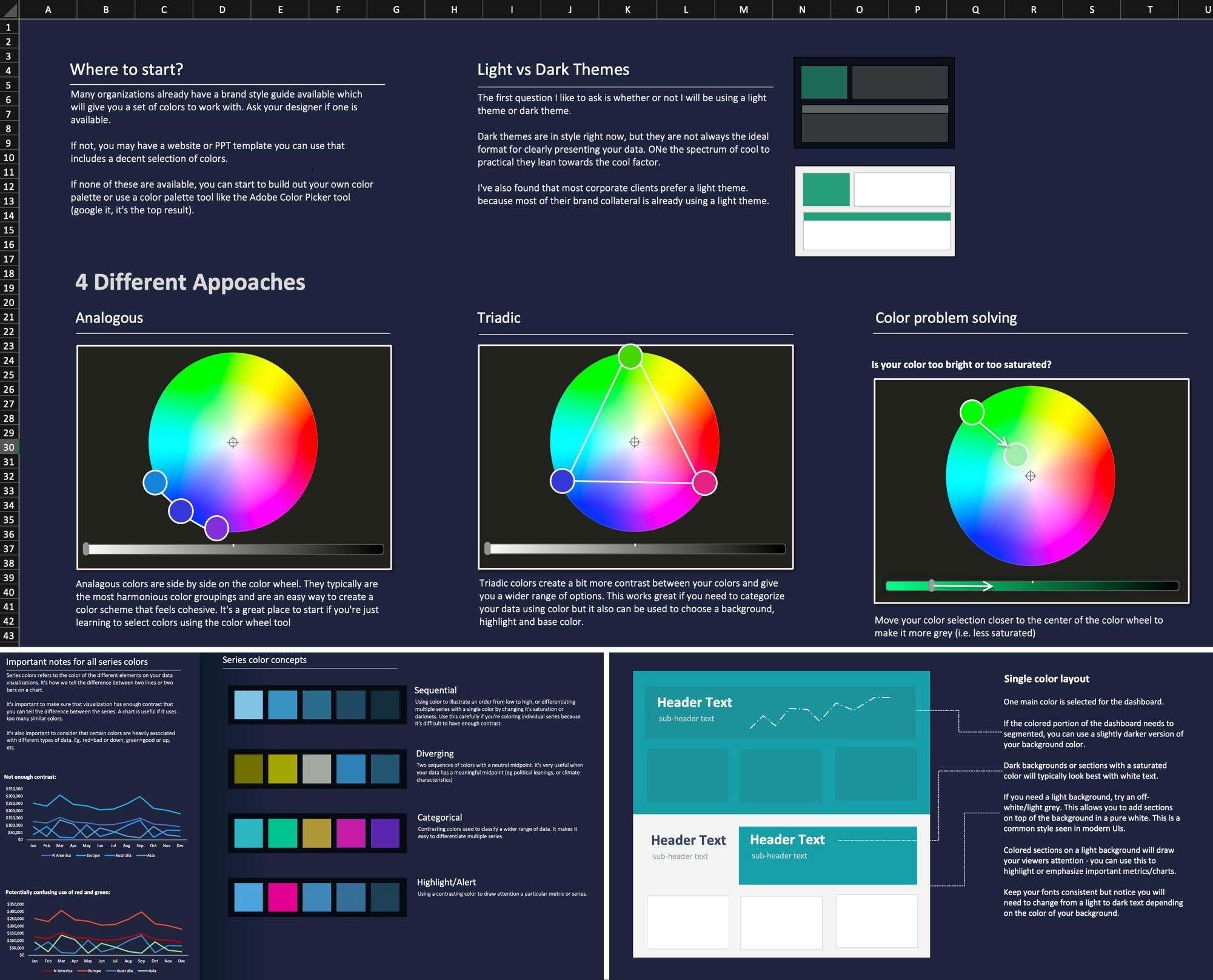Select the grey midpoint swatch in the Diverging palette
The image size is (1213, 980).
coord(318,768)
